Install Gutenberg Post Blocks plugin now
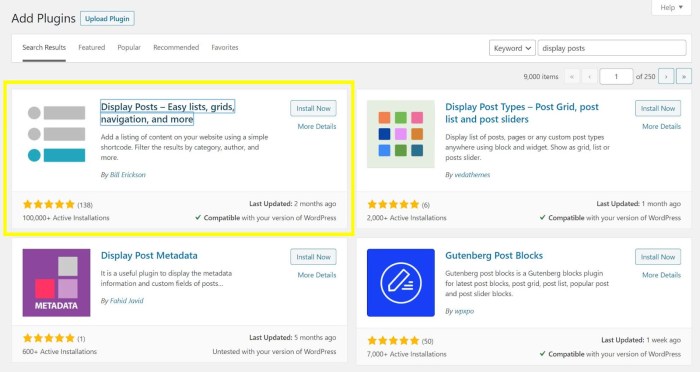 click(658, 257)
